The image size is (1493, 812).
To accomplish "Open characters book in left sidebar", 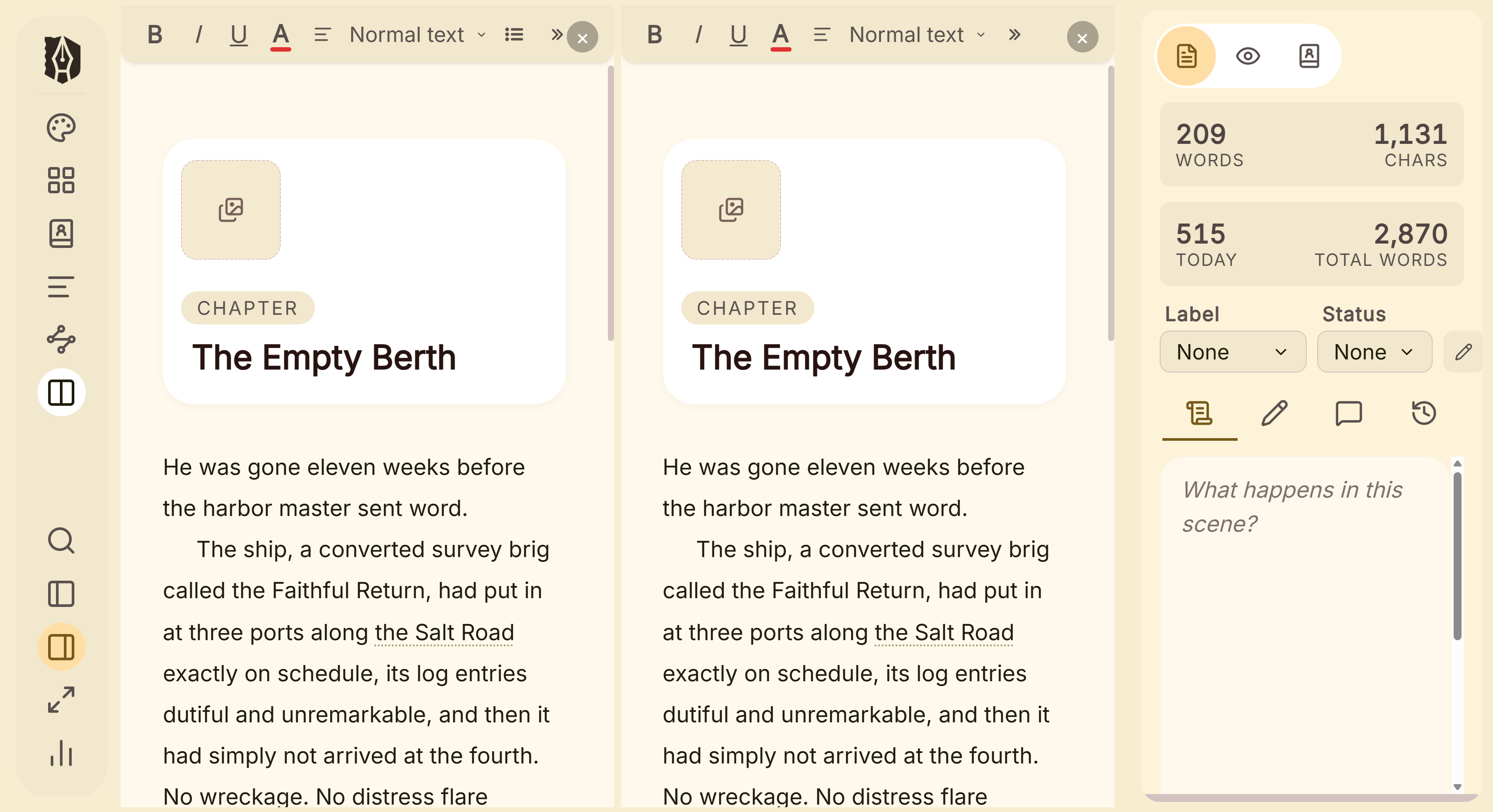I will point(61,233).
